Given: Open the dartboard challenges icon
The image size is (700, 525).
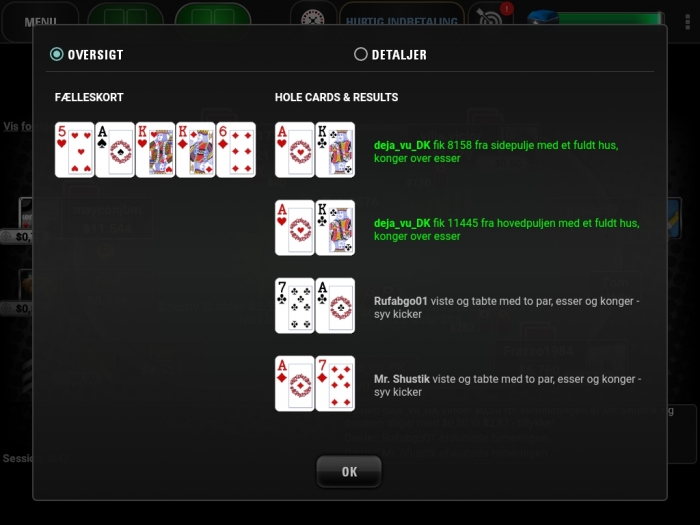Looking at the screenshot, I should (x=492, y=17).
